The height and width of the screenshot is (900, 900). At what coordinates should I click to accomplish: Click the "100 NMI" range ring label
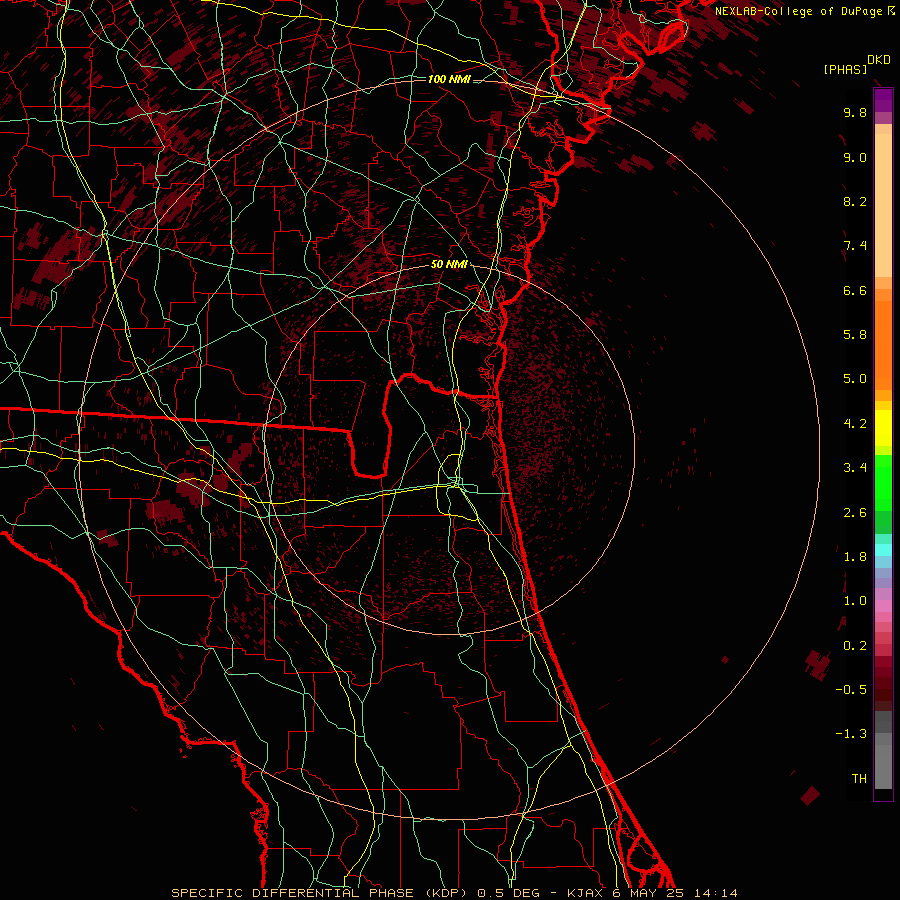[x=449, y=79]
